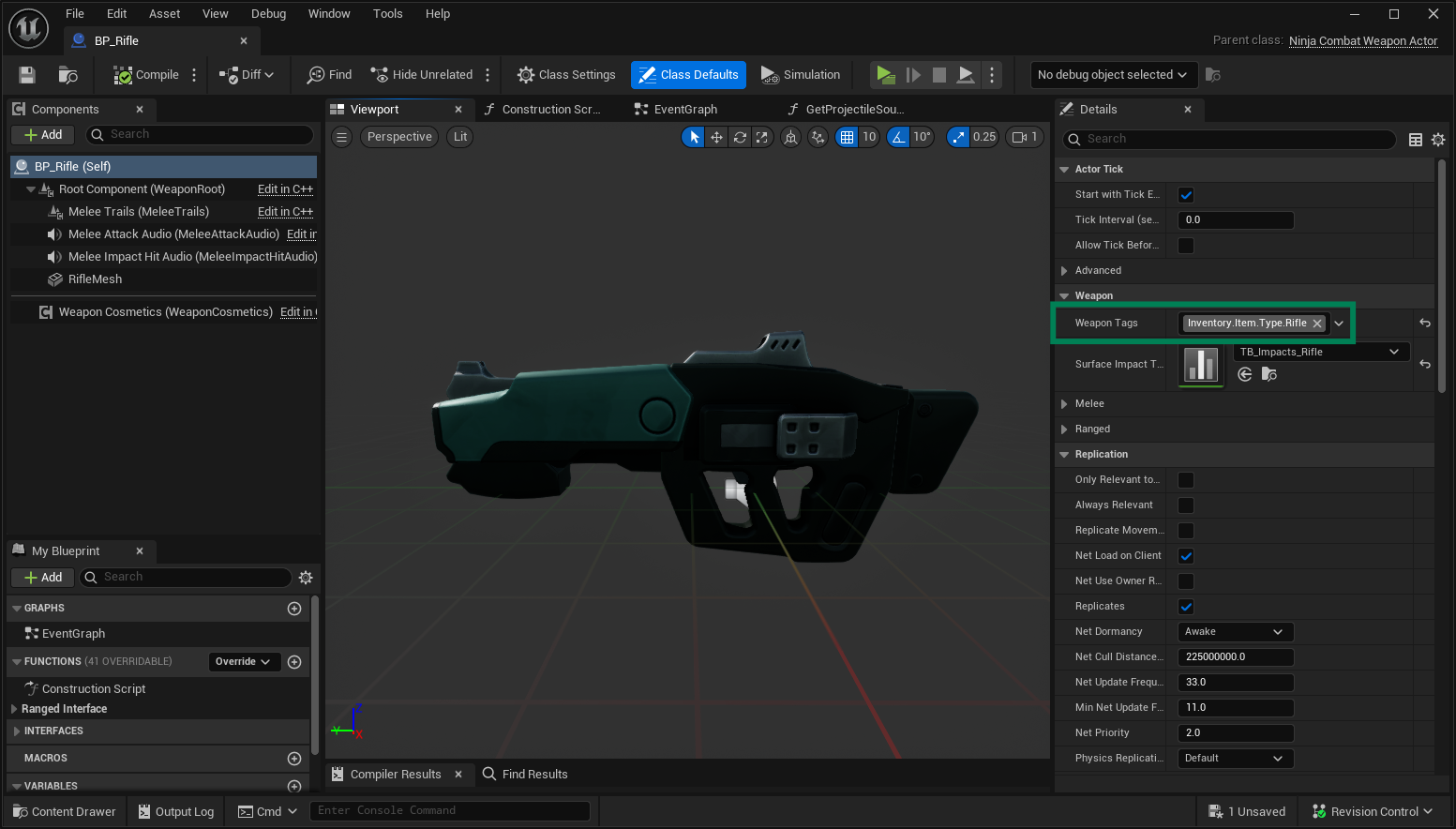Click the TB_Impacts_Rifle asset thumbnail
The height and width of the screenshot is (829, 1456).
pyautogui.click(x=1201, y=365)
